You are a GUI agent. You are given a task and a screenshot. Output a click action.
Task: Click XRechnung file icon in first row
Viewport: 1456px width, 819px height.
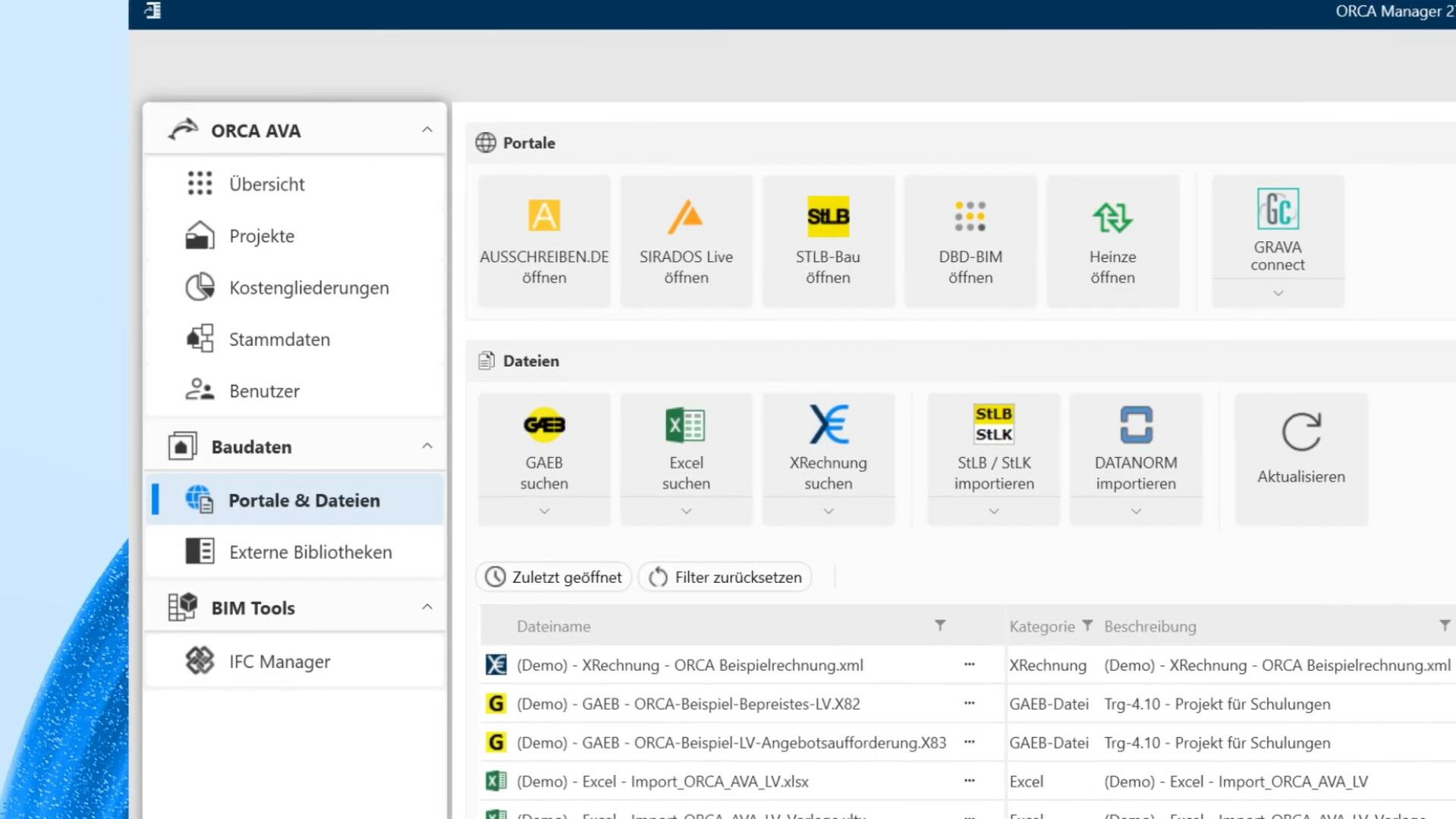495,665
